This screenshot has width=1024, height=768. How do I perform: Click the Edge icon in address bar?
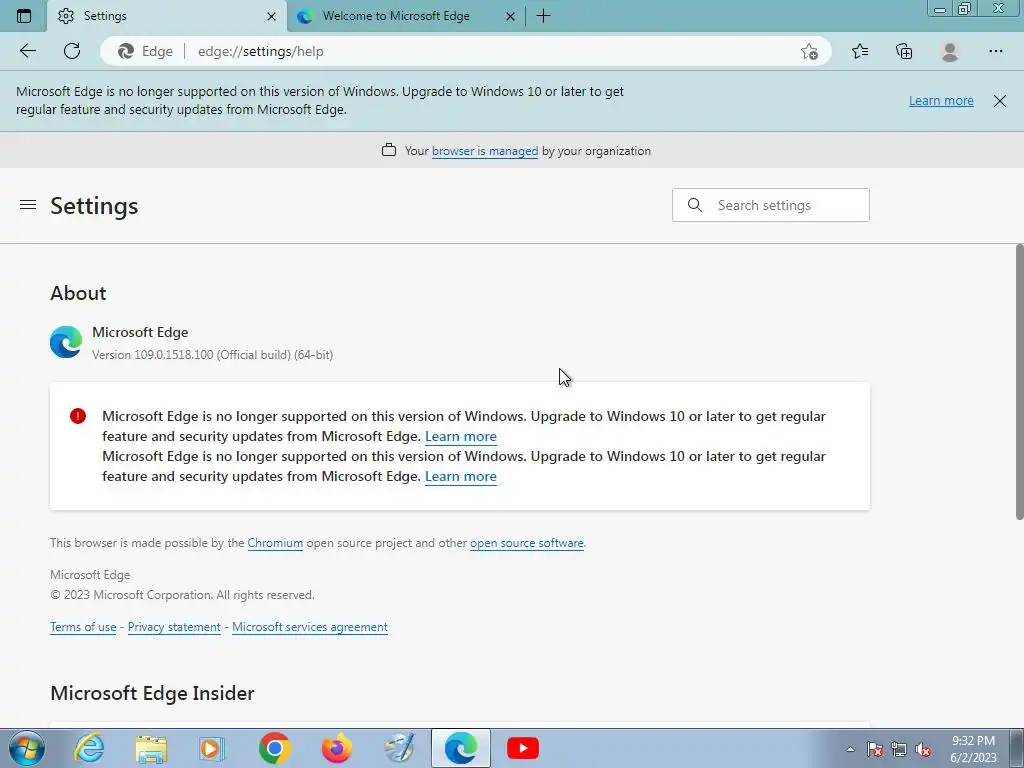pyautogui.click(x=125, y=51)
